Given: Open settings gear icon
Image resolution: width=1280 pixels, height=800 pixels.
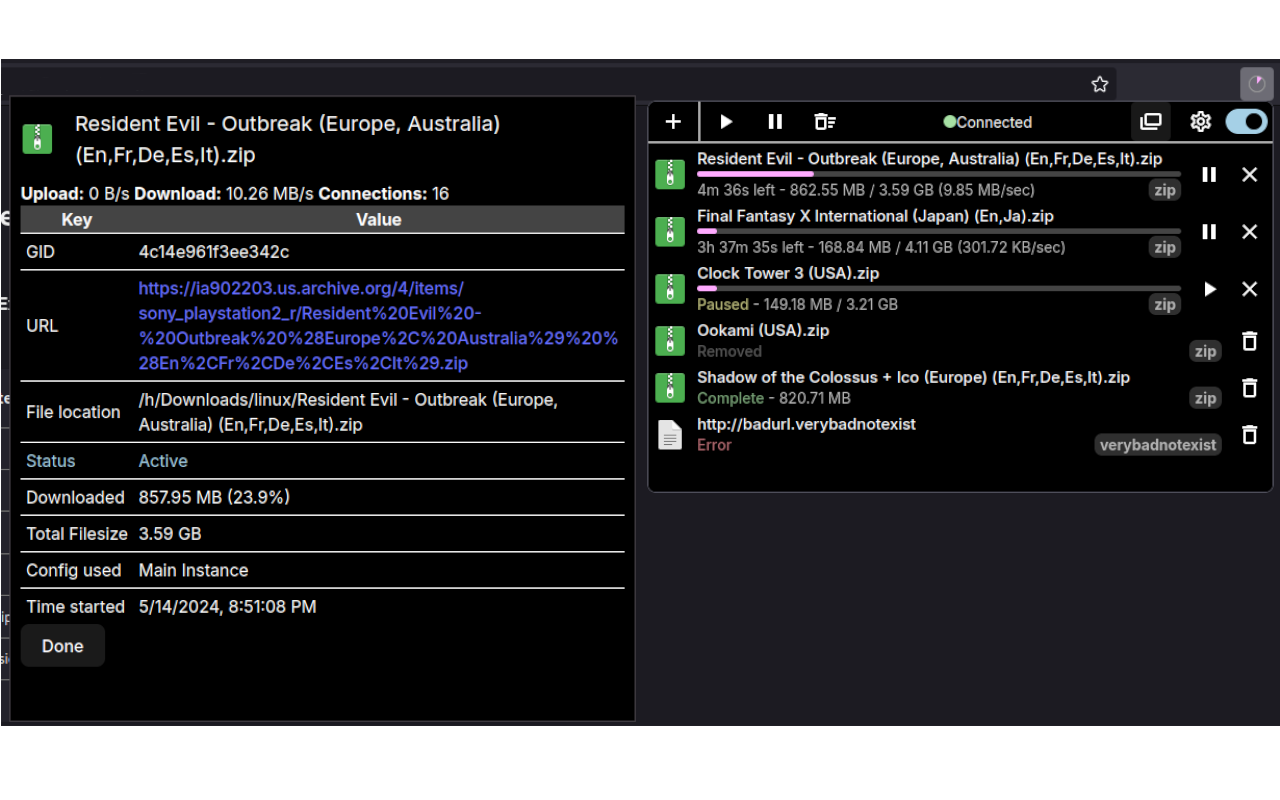Looking at the screenshot, I should click(x=1200, y=122).
